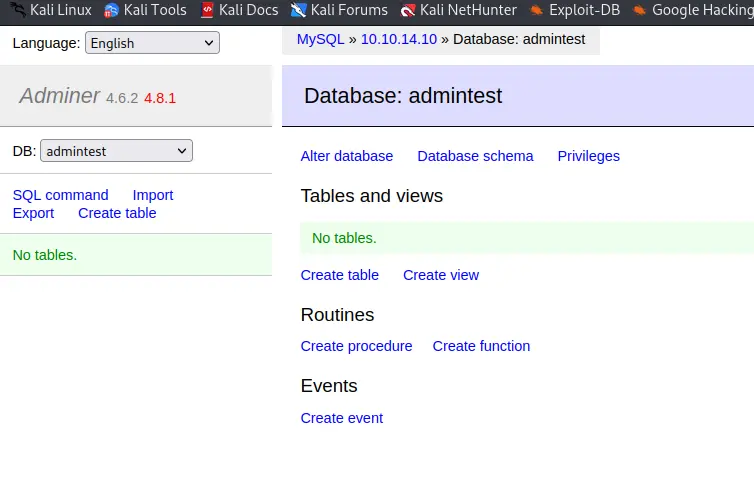Open the Privileges link

click(589, 156)
